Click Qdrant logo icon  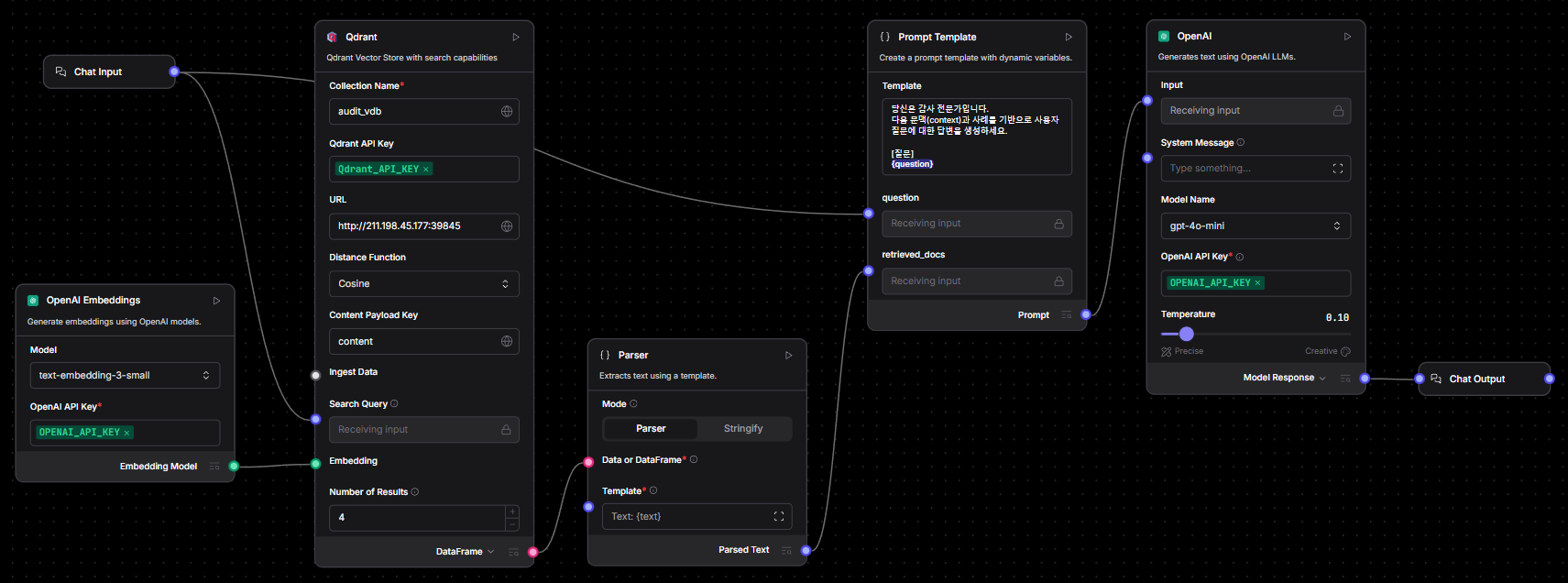333,38
